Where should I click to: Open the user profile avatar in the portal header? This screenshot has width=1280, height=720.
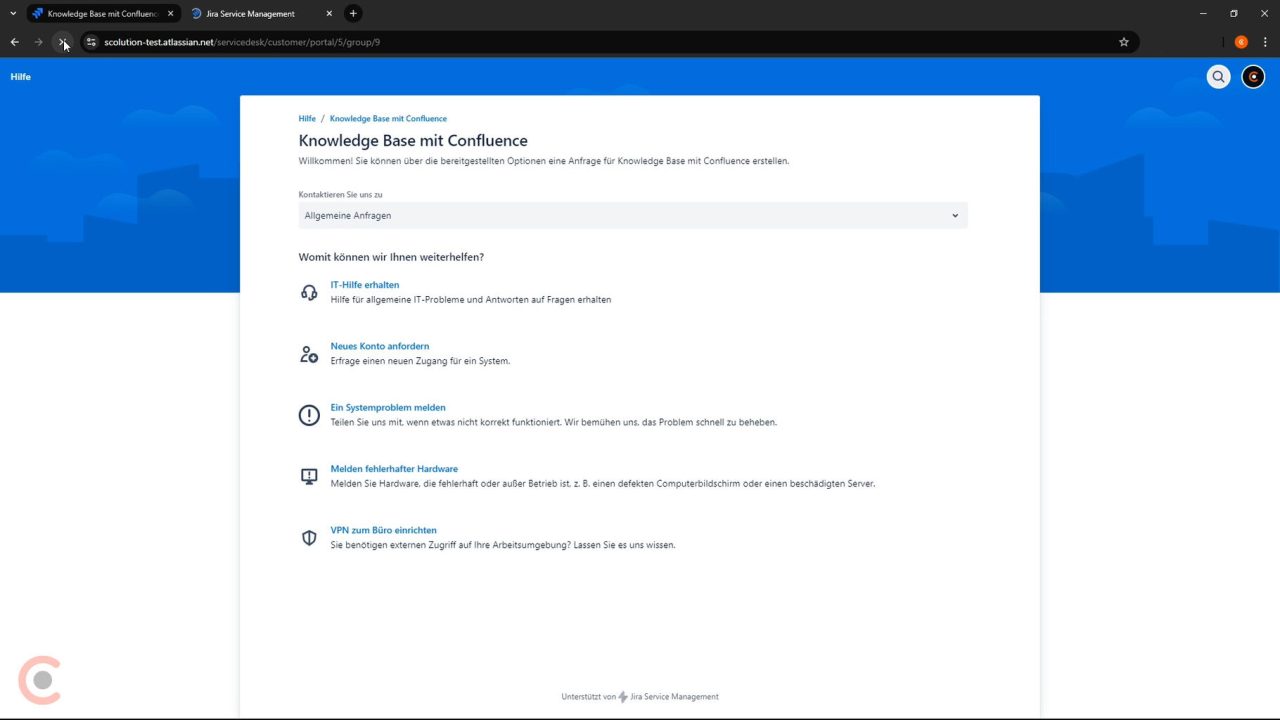pyautogui.click(x=1253, y=77)
